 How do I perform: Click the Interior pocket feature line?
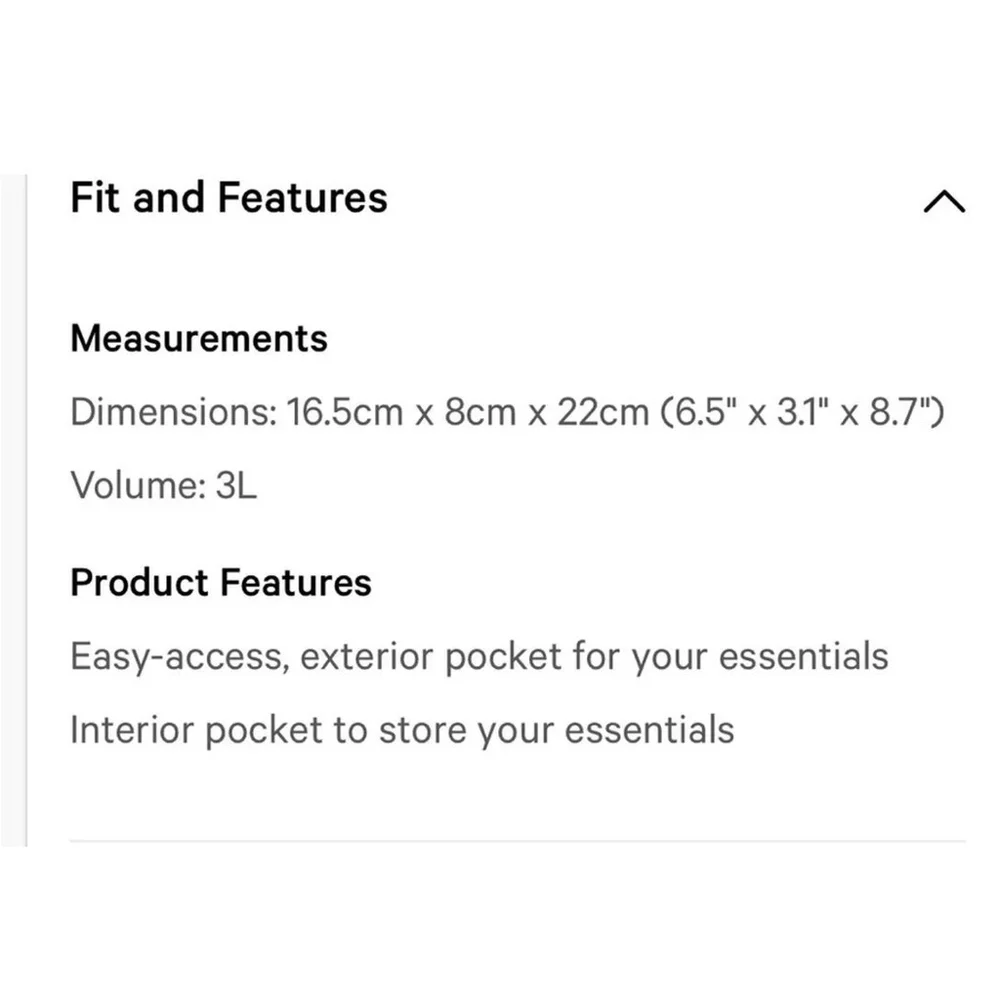[x=402, y=730]
